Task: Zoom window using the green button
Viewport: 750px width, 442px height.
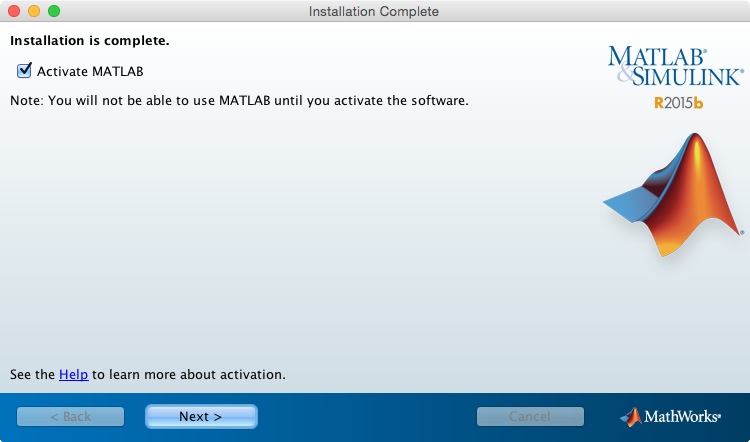Action: 53,11
